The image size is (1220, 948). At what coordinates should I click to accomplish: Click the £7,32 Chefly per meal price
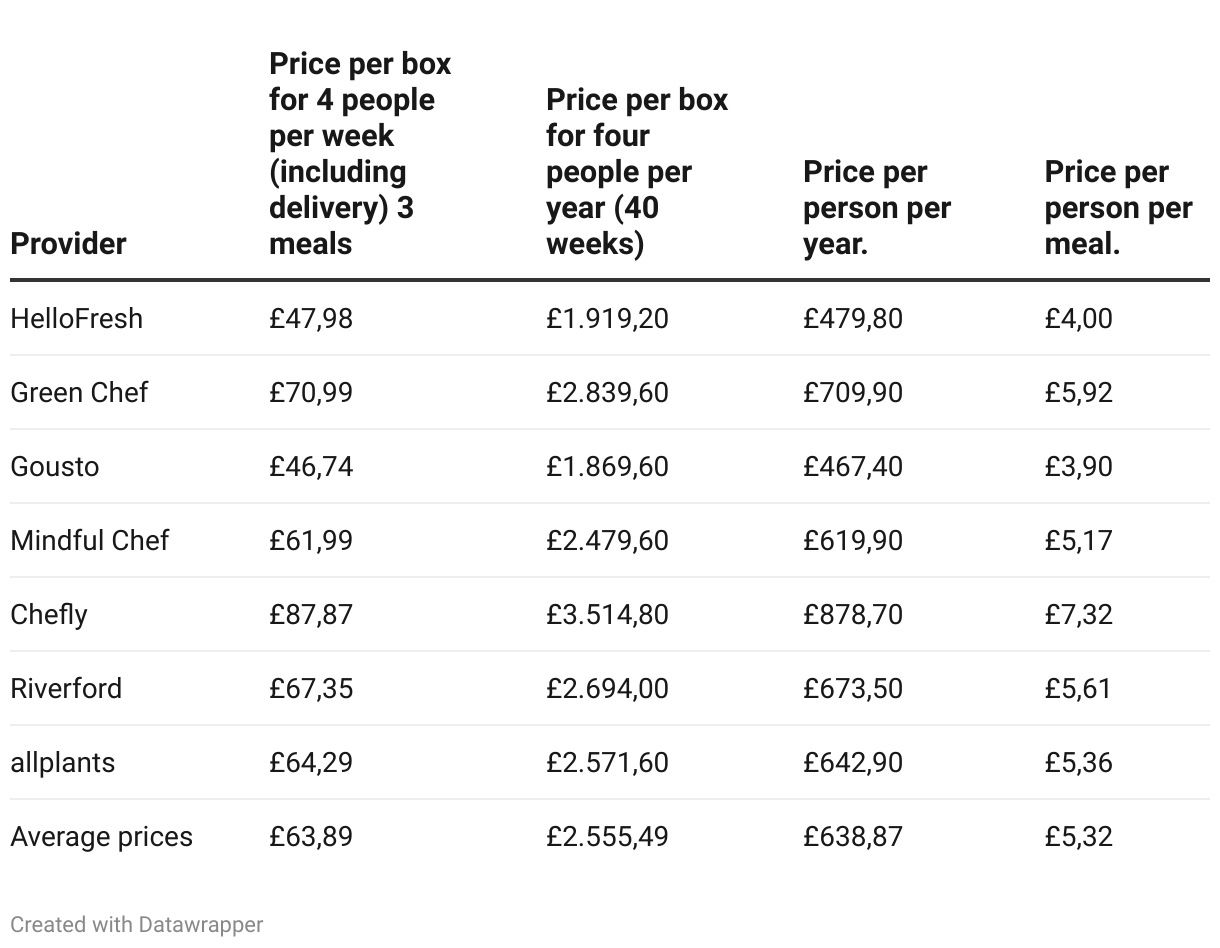coord(1078,615)
